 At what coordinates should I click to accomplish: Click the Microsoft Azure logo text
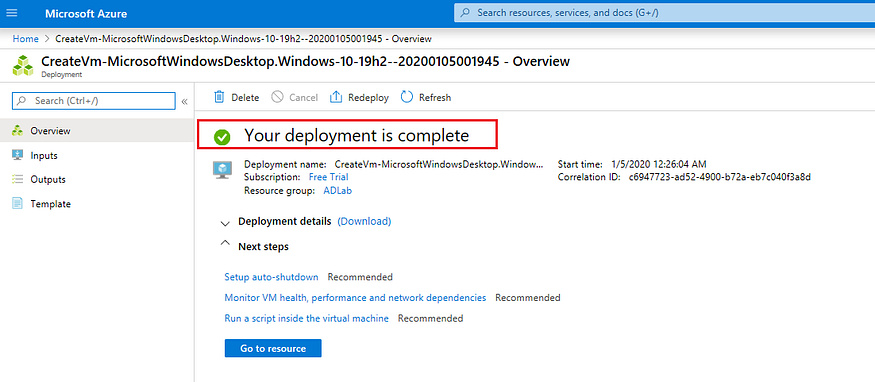[86, 13]
